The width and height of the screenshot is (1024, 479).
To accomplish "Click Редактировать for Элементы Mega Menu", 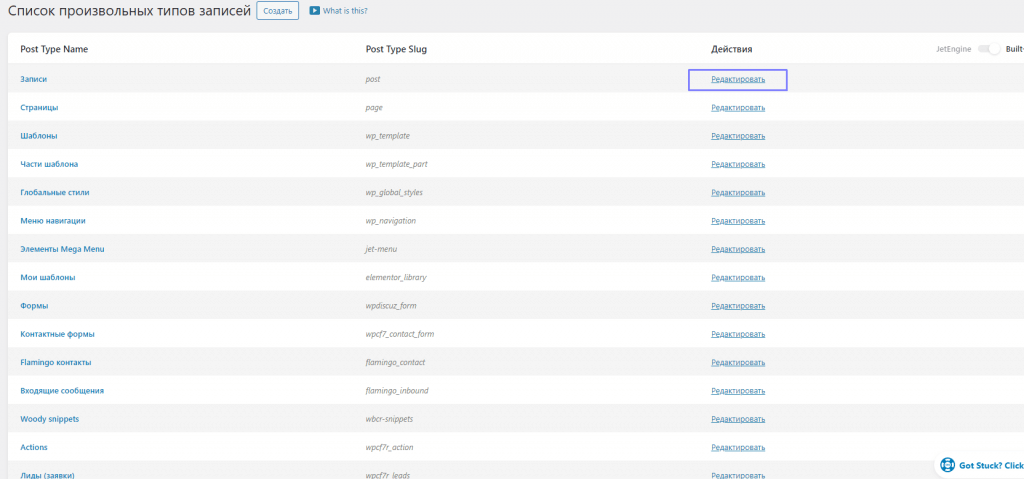I will click(x=738, y=250).
